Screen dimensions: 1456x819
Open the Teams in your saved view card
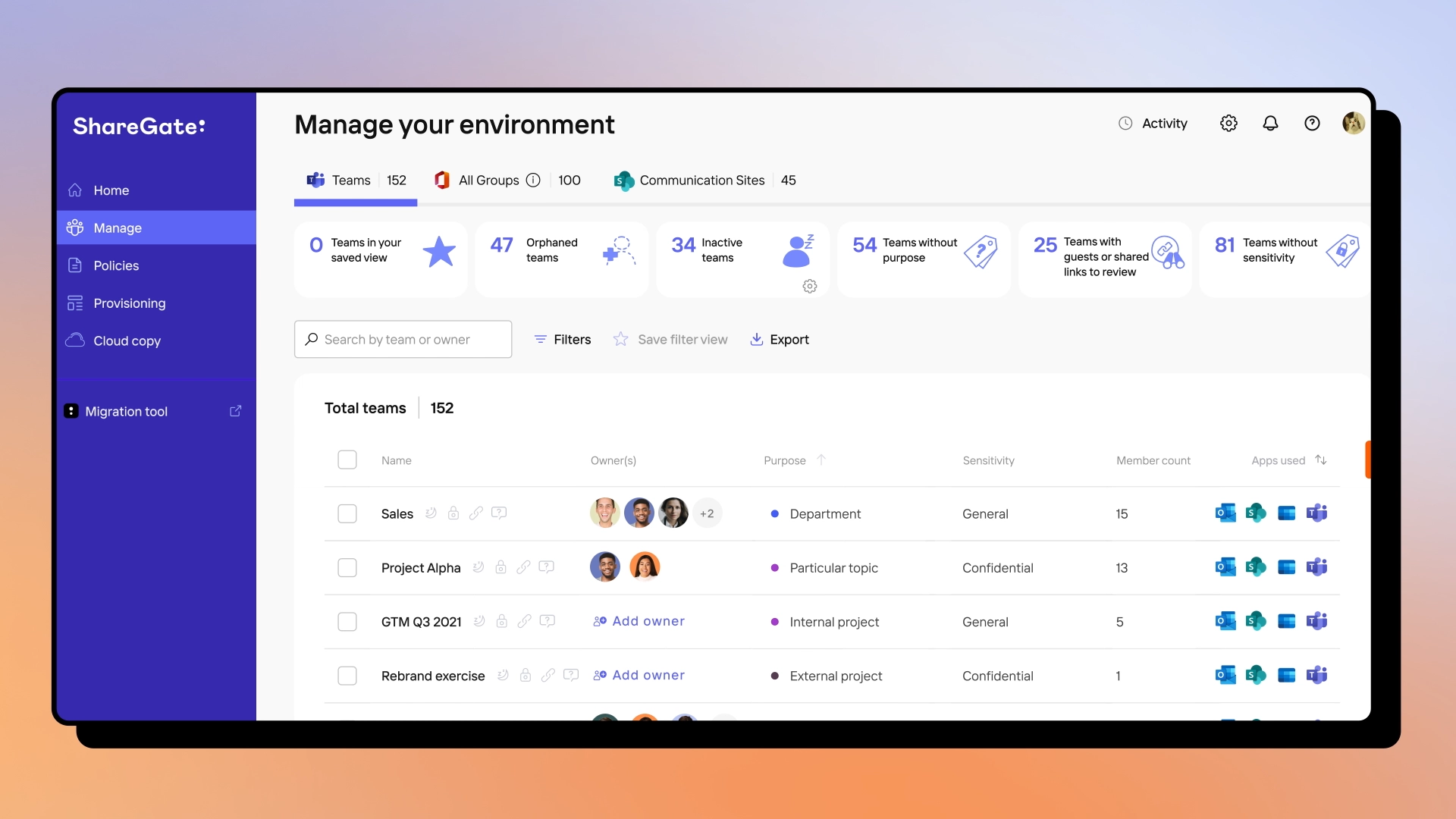[381, 259]
